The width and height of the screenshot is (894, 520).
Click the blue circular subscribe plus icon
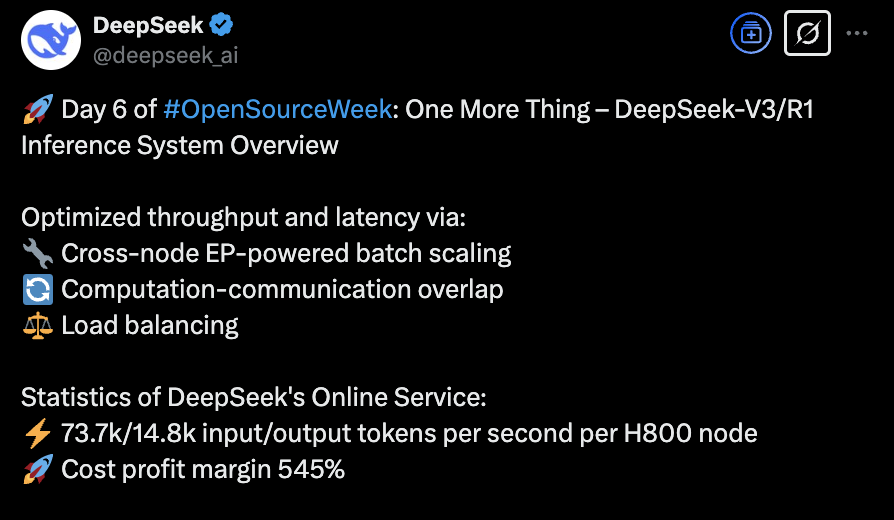point(749,35)
